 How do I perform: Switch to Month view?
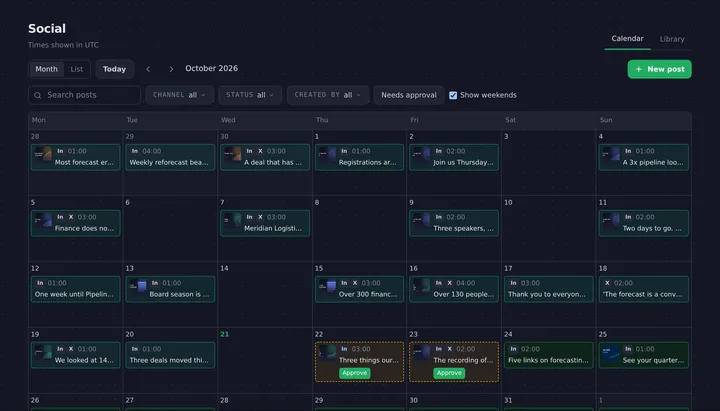pyautogui.click(x=46, y=69)
